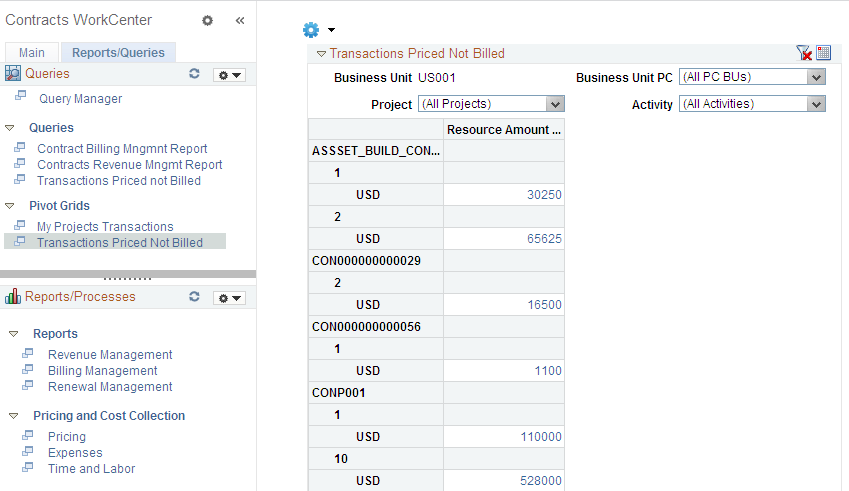Open the Queries pagelet gear menu
Viewport: 849px width, 491px height.
point(229,75)
